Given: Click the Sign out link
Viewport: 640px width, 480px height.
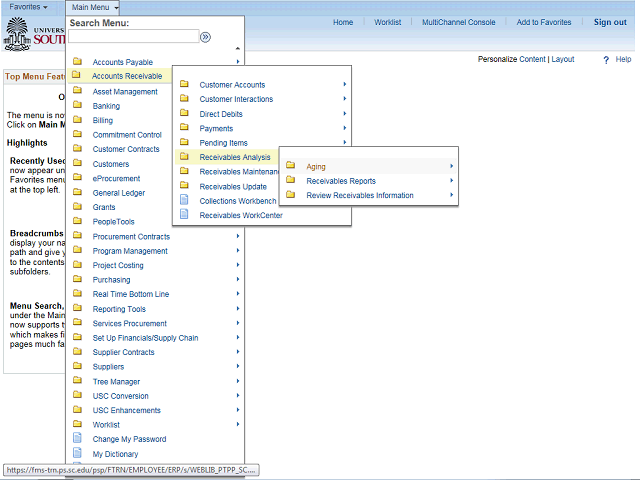Looking at the screenshot, I should [609, 22].
